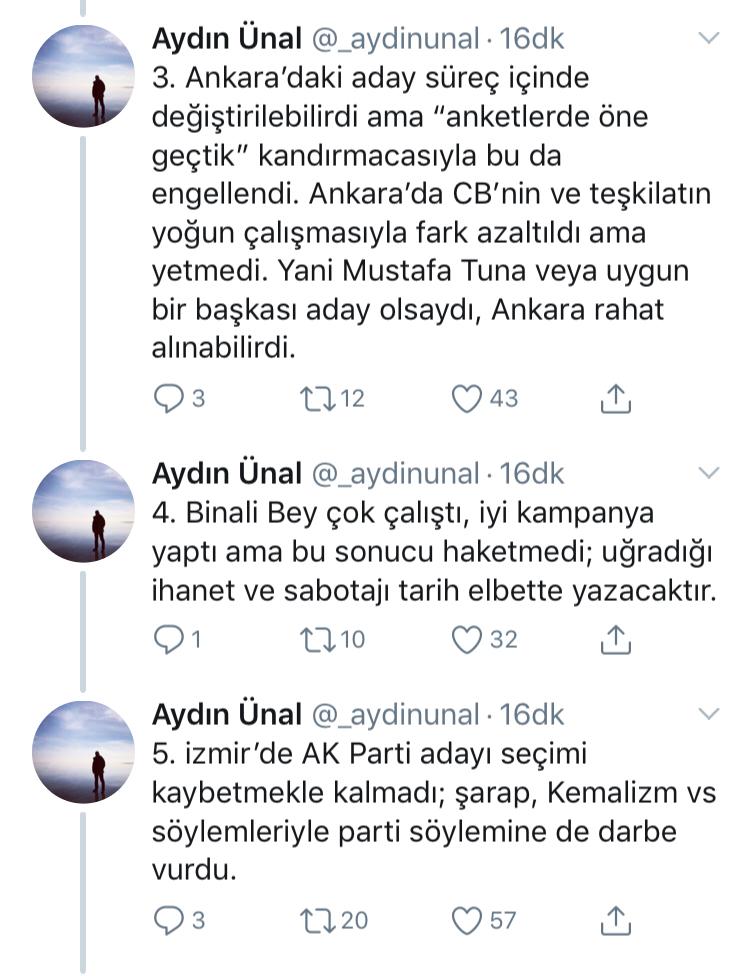Reply to the izmir AK Parti tweet
Image resolution: width=750 pixels, height=976 pixels.
pyautogui.click(x=168, y=919)
